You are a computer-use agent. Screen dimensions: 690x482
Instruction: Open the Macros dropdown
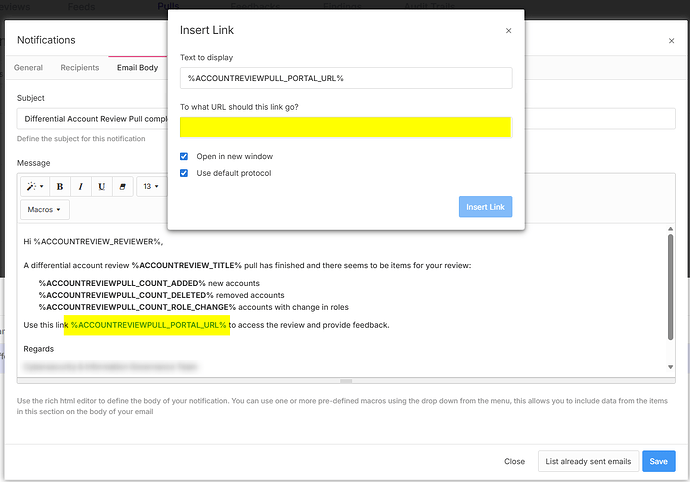click(44, 210)
